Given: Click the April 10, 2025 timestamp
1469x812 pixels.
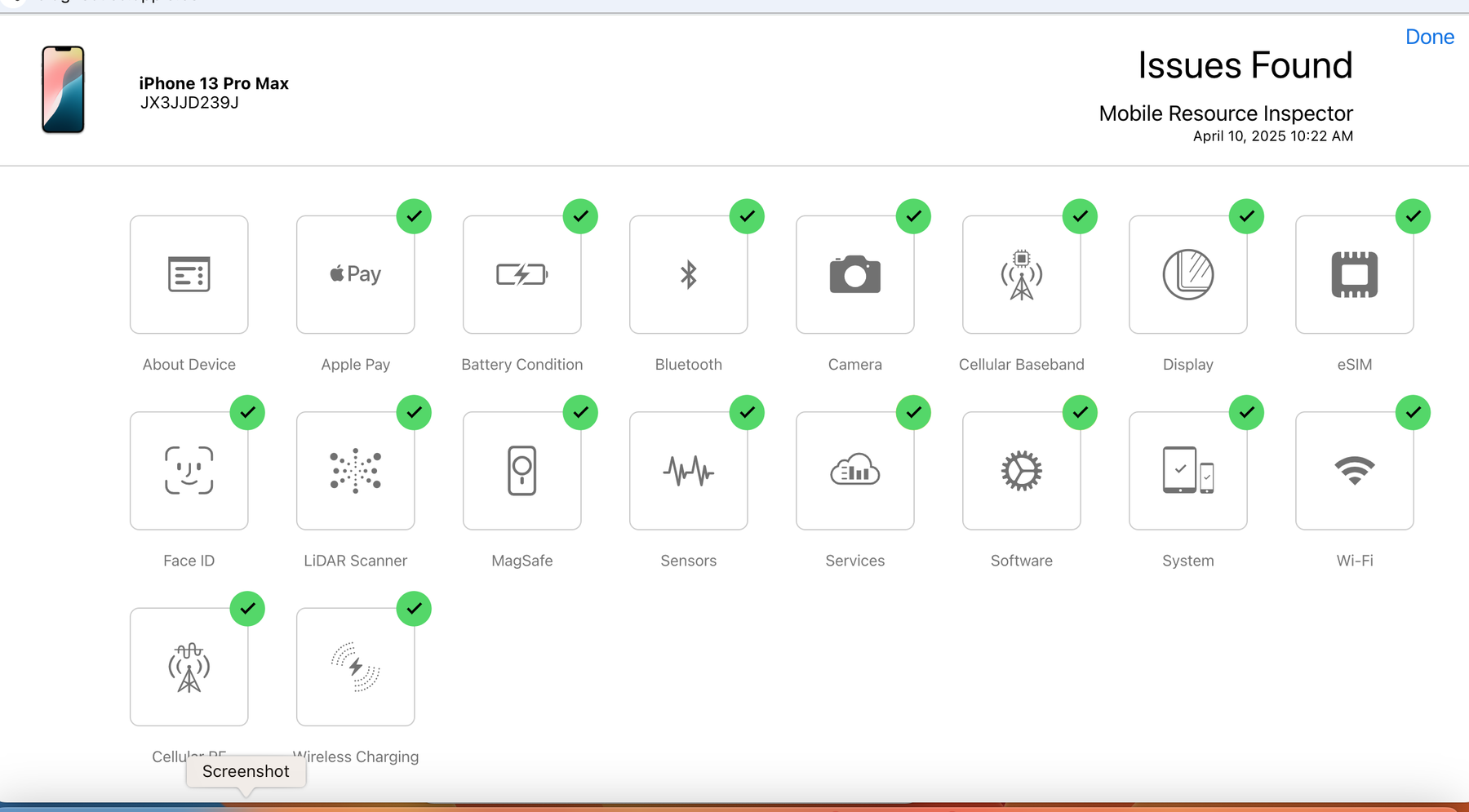Looking at the screenshot, I should coord(1273,136).
